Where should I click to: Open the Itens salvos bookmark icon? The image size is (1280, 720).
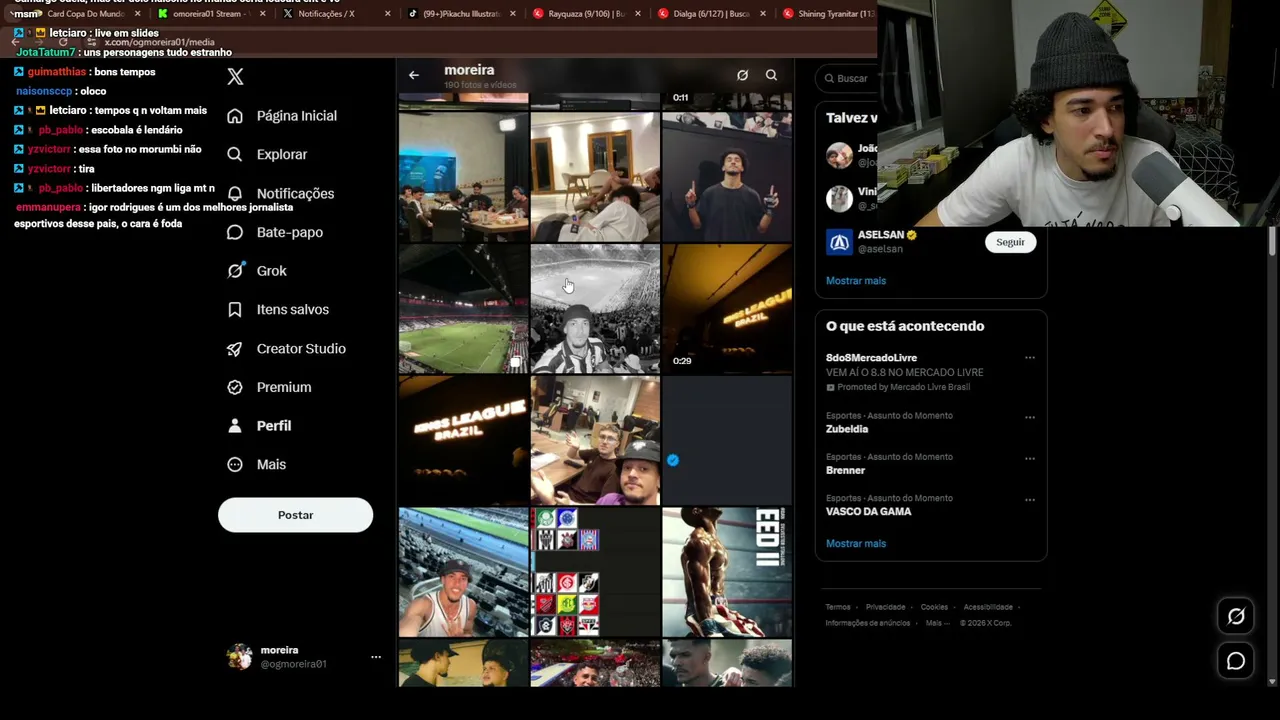pos(235,310)
